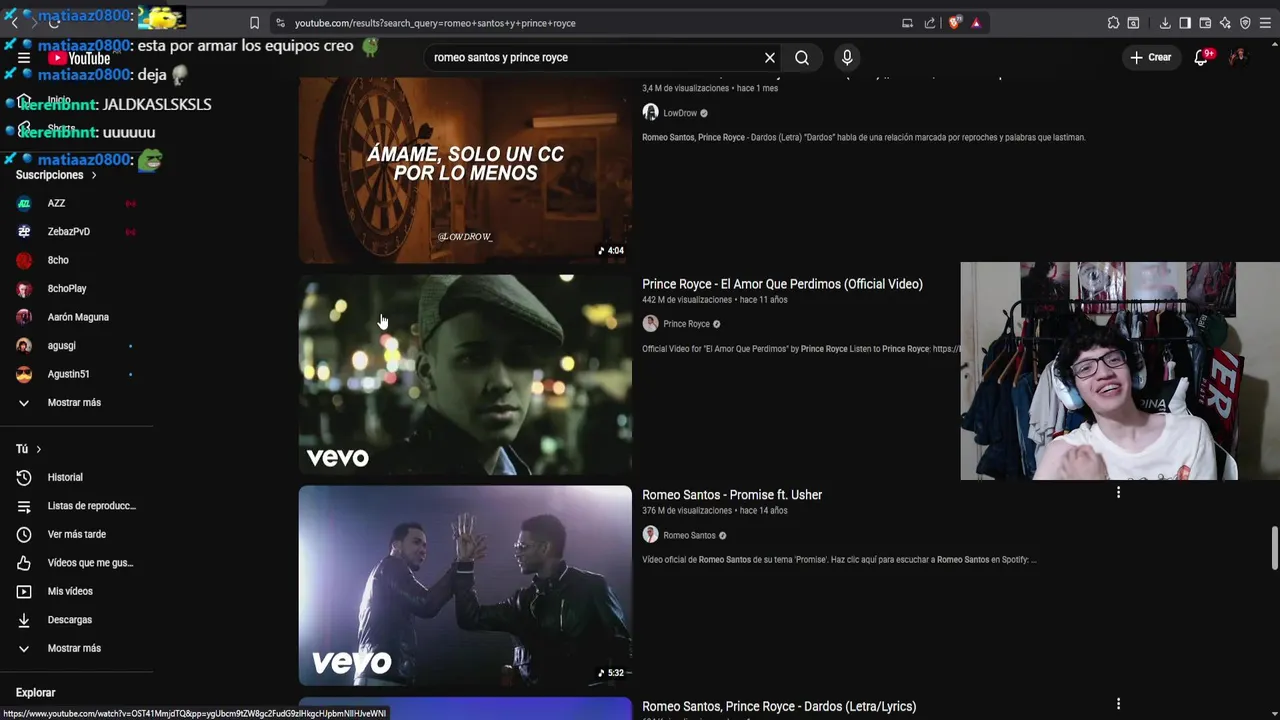Open the Brave VPN shield icon

coord(1245,23)
